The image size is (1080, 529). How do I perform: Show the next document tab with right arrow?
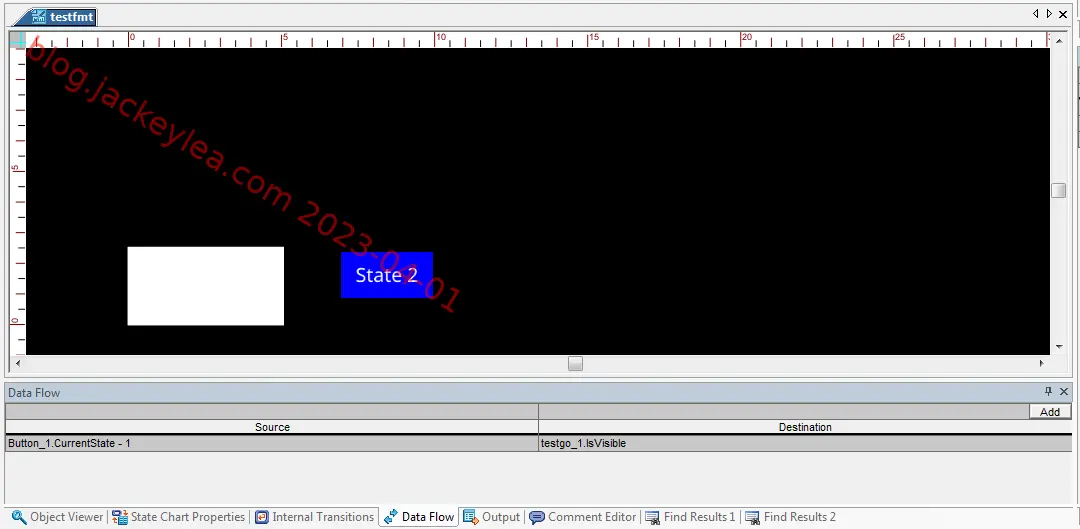pyautogui.click(x=1049, y=14)
